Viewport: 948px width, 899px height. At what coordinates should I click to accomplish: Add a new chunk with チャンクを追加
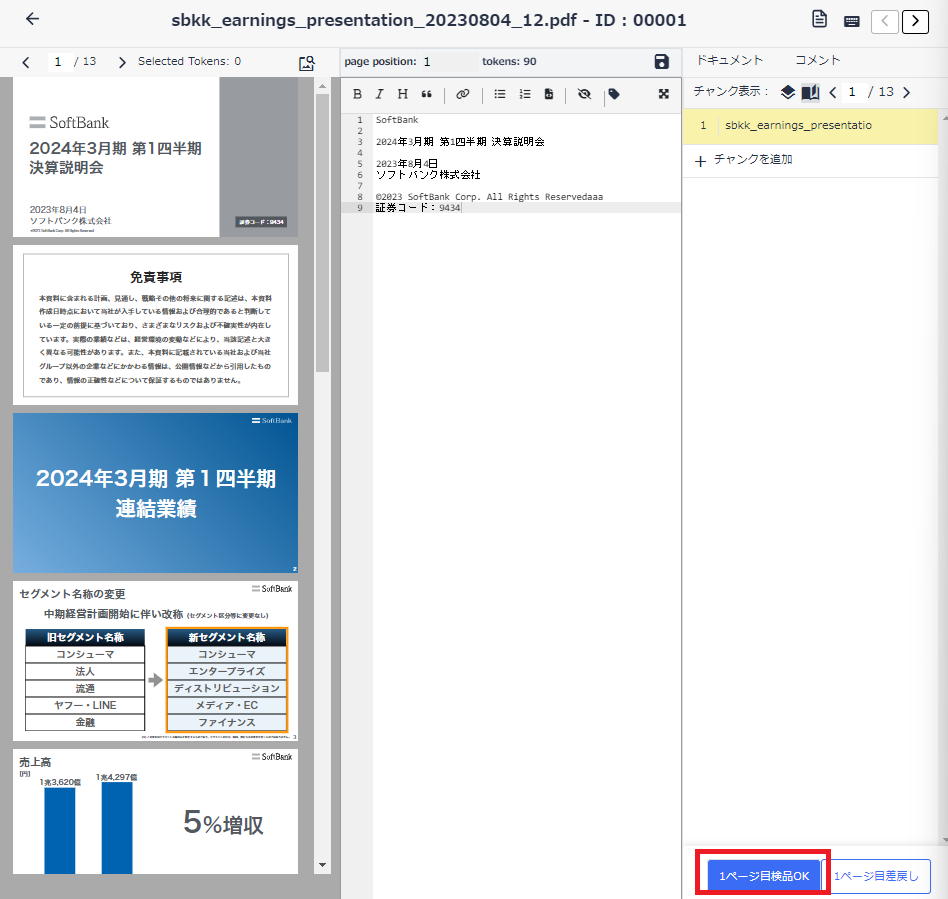[x=744, y=160]
